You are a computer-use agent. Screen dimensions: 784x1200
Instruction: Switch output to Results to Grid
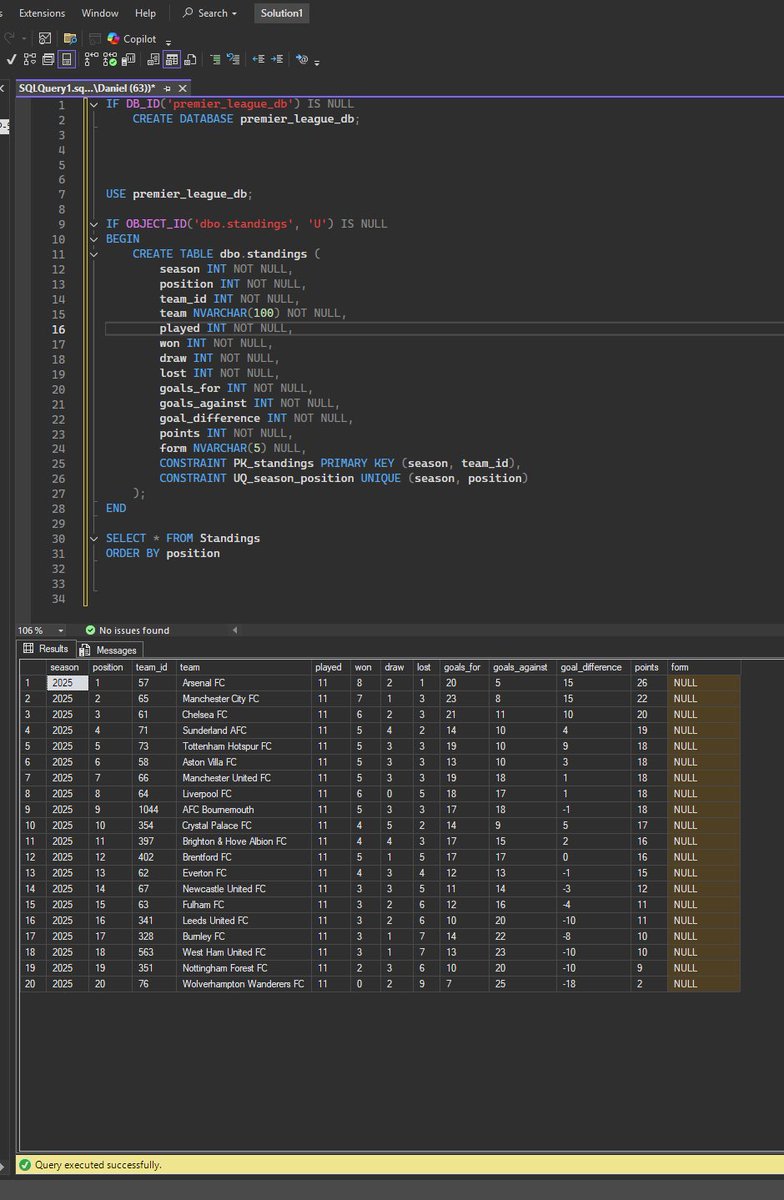tap(171, 59)
